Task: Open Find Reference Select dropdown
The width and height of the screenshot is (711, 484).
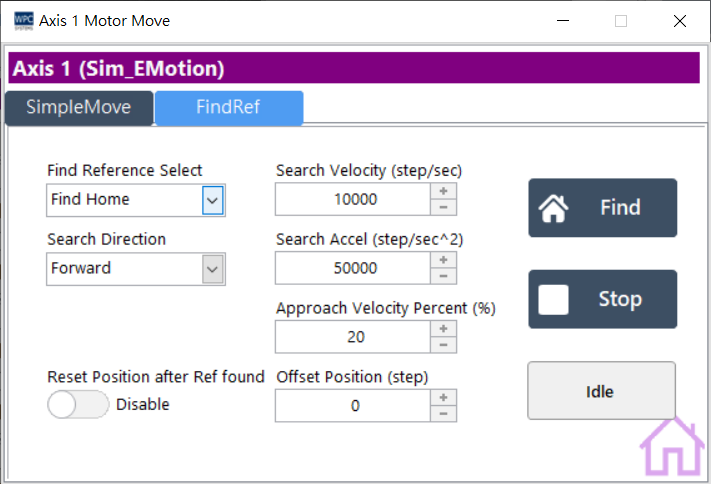Action: coord(212,200)
